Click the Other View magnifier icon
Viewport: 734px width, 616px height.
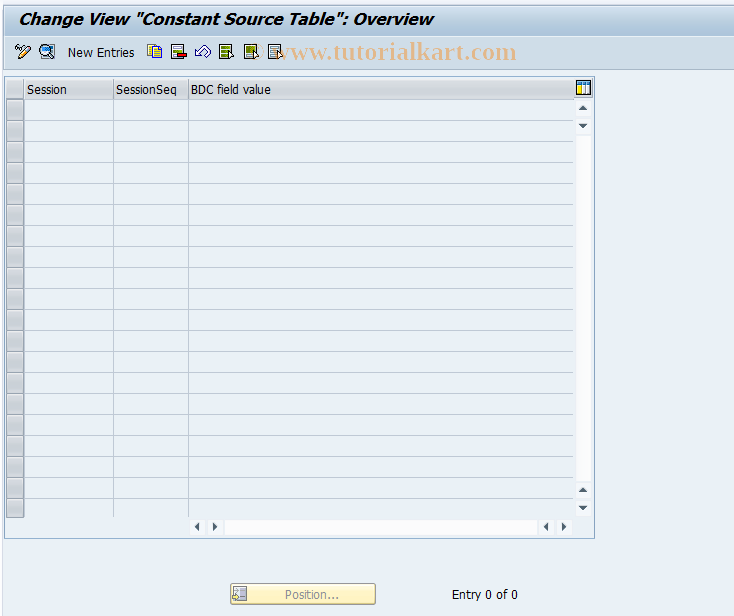47,51
